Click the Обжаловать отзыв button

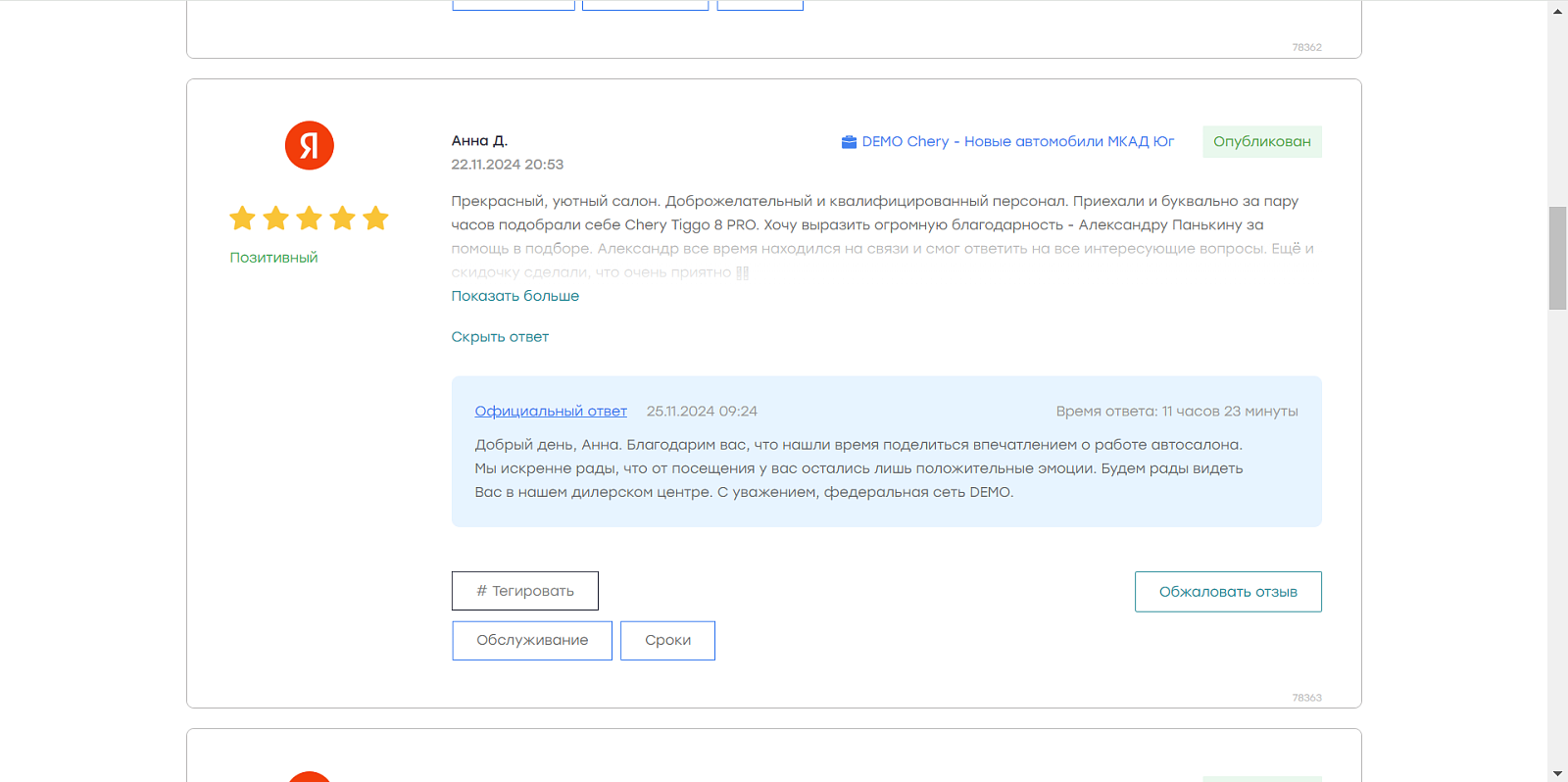point(1228,592)
